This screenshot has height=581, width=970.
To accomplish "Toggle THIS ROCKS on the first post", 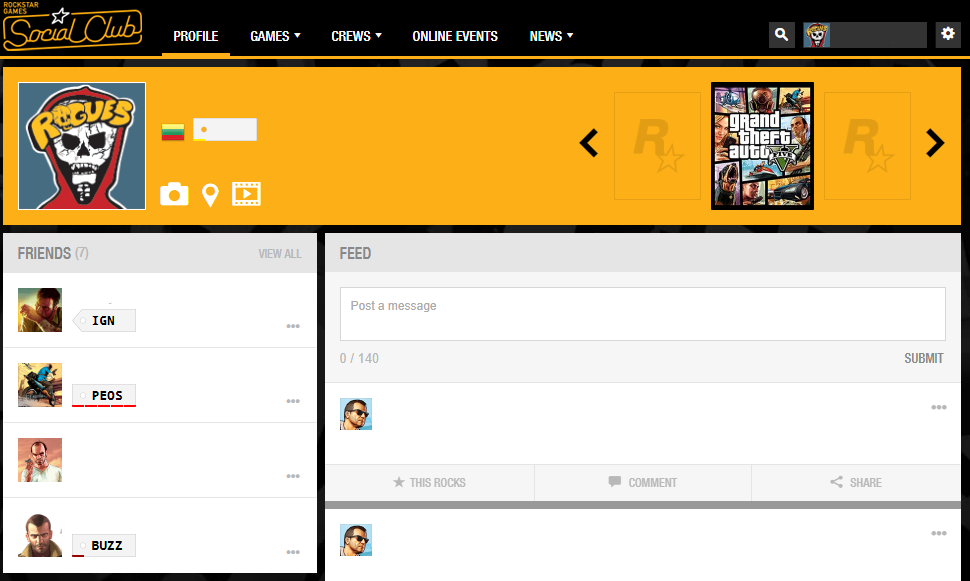I will (x=429, y=483).
